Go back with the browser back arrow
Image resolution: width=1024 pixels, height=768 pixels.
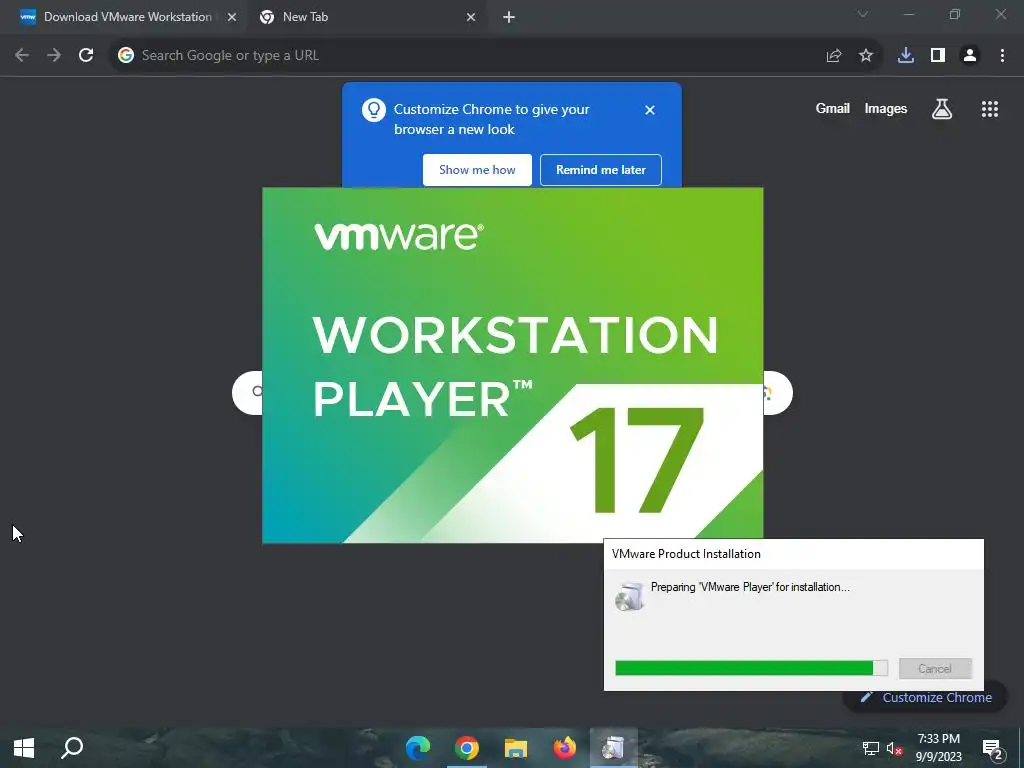click(x=22, y=56)
